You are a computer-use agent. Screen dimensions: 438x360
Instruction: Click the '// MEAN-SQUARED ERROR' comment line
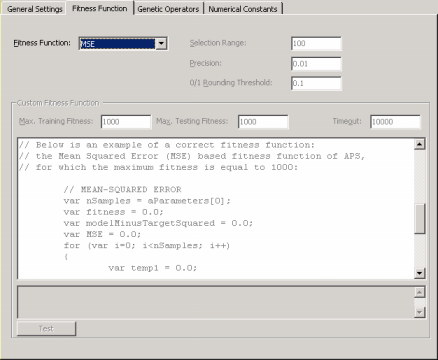[x=122, y=190]
